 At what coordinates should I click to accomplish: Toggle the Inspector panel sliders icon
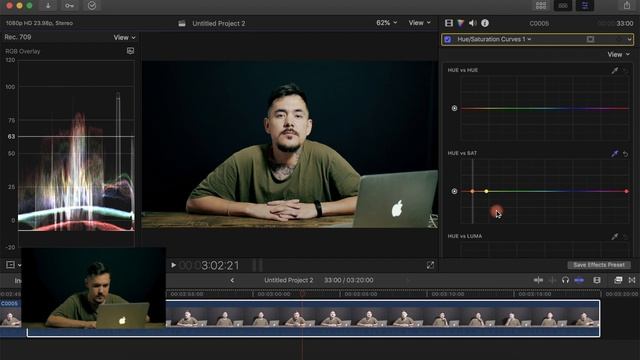(x=584, y=6)
